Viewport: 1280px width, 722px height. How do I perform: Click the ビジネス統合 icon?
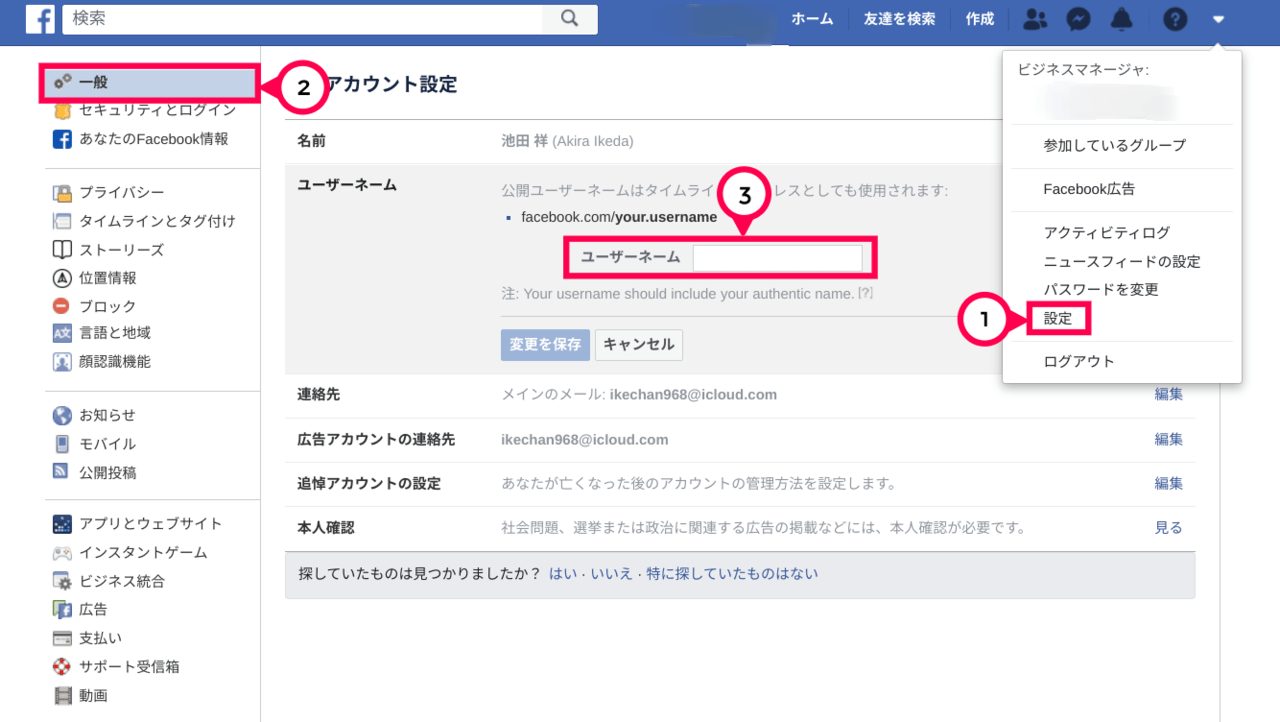click(x=62, y=581)
